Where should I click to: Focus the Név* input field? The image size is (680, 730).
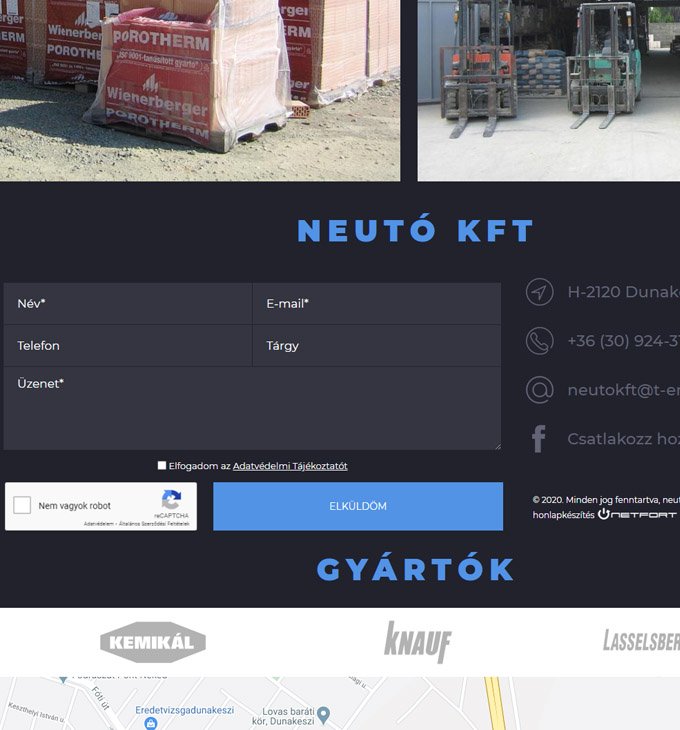click(128, 304)
